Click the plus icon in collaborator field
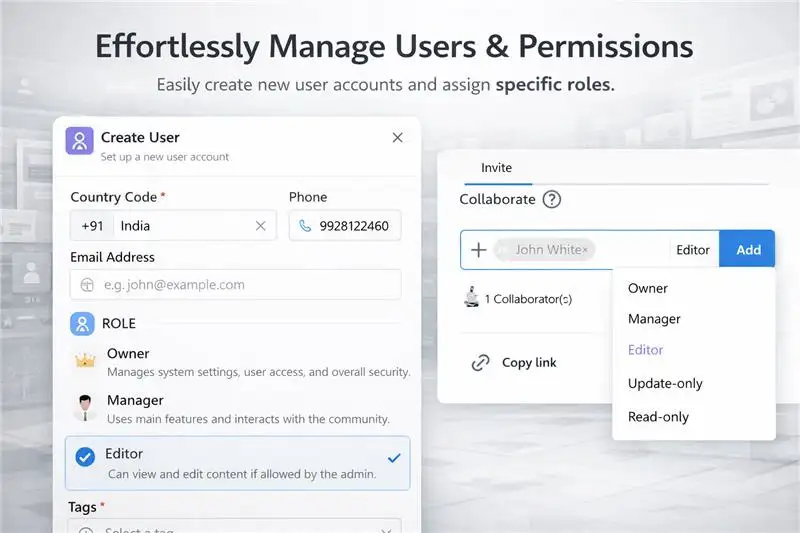 (478, 250)
